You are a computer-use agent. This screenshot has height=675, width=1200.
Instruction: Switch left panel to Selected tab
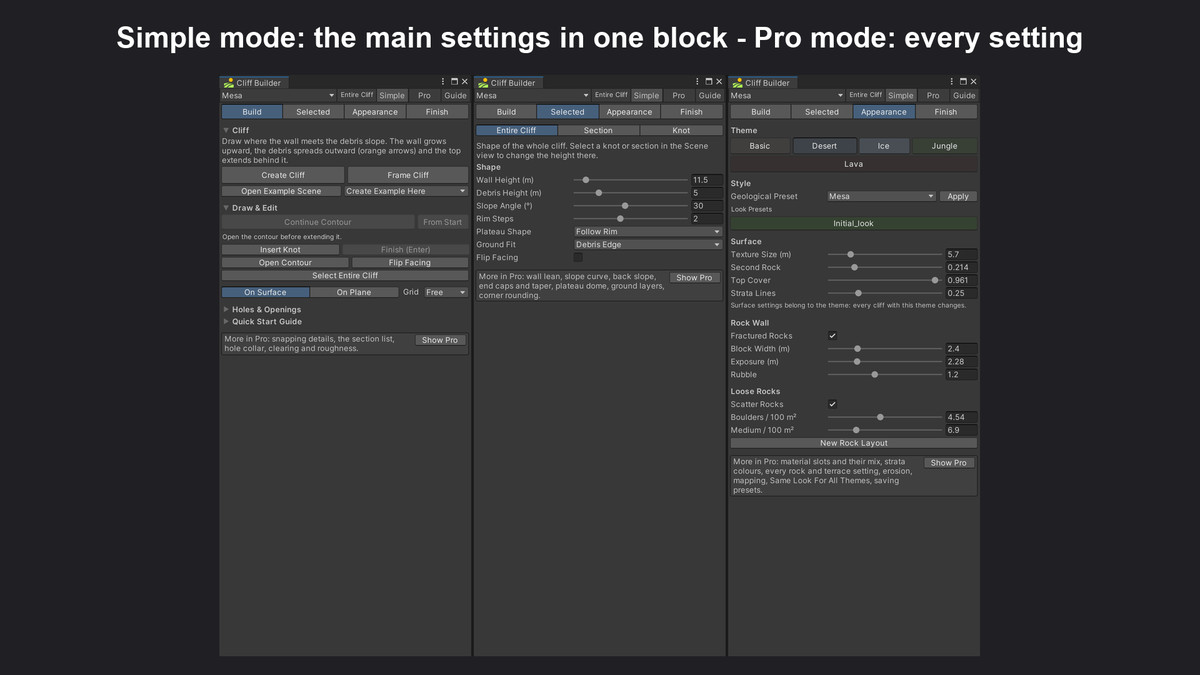tap(313, 112)
